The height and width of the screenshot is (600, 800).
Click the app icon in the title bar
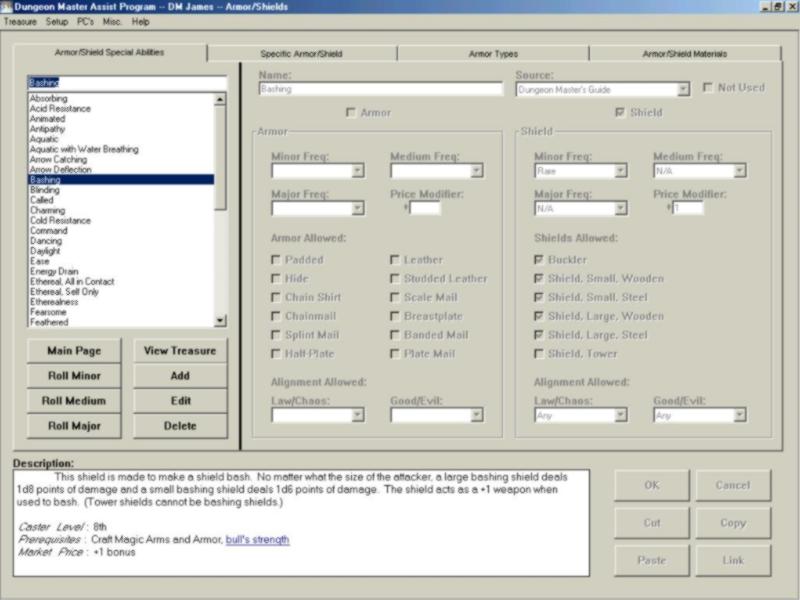pyautogui.click(x=7, y=7)
